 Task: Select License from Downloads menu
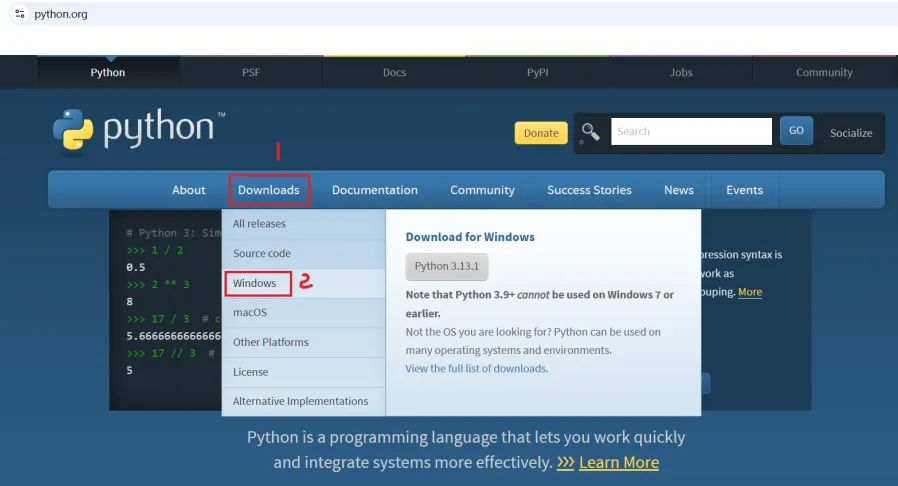click(304, 372)
